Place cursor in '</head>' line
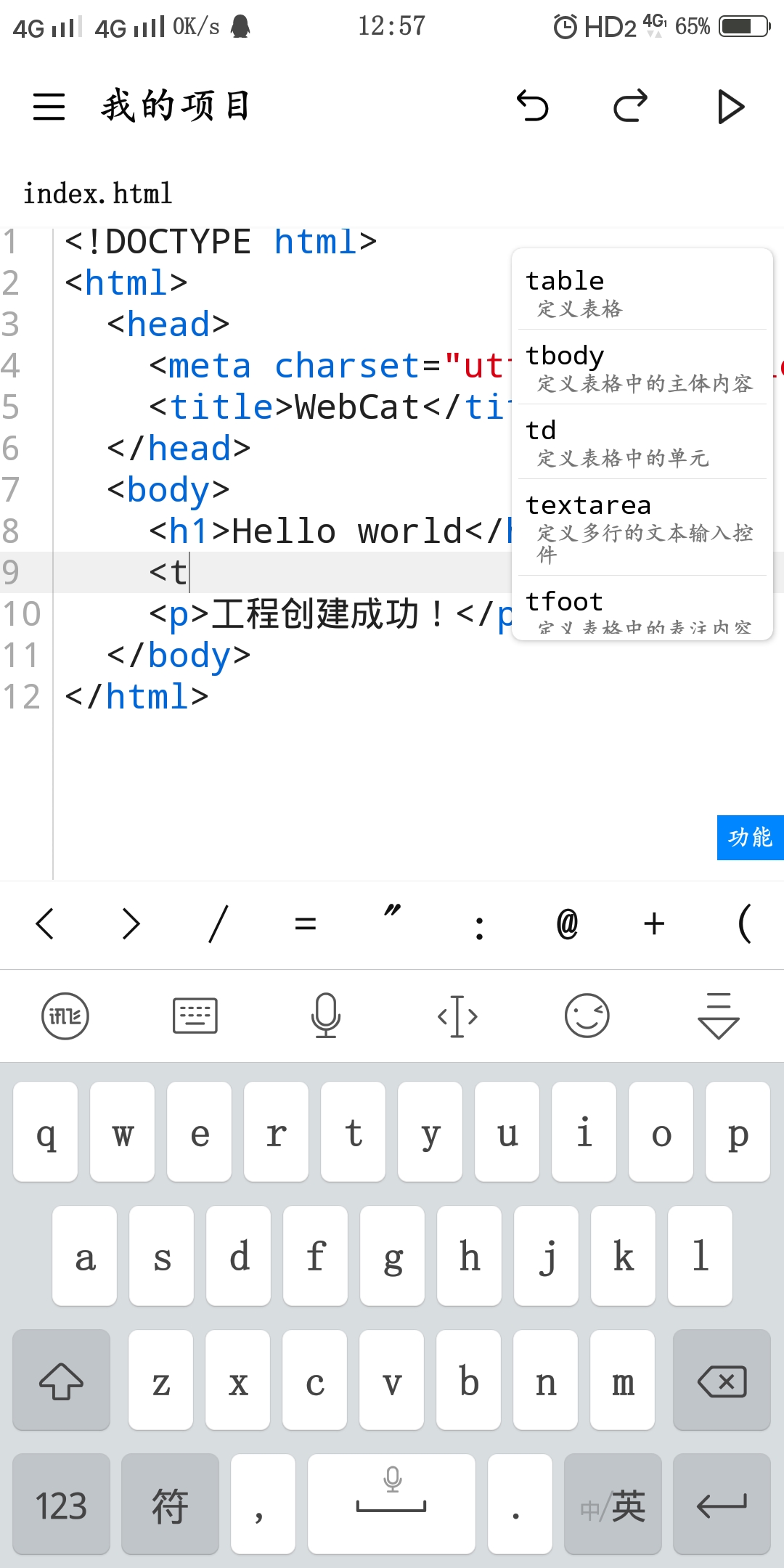This screenshot has height=1568, width=784. click(179, 449)
